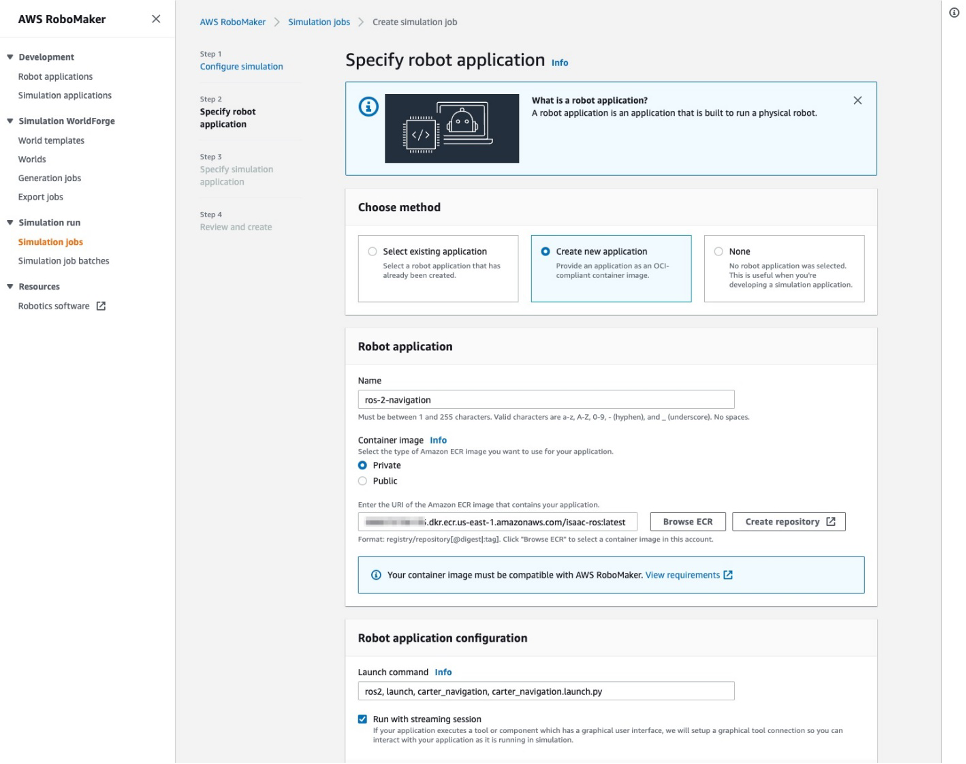
Task: Dismiss the robot application info banner
Action: pyautogui.click(x=858, y=100)
